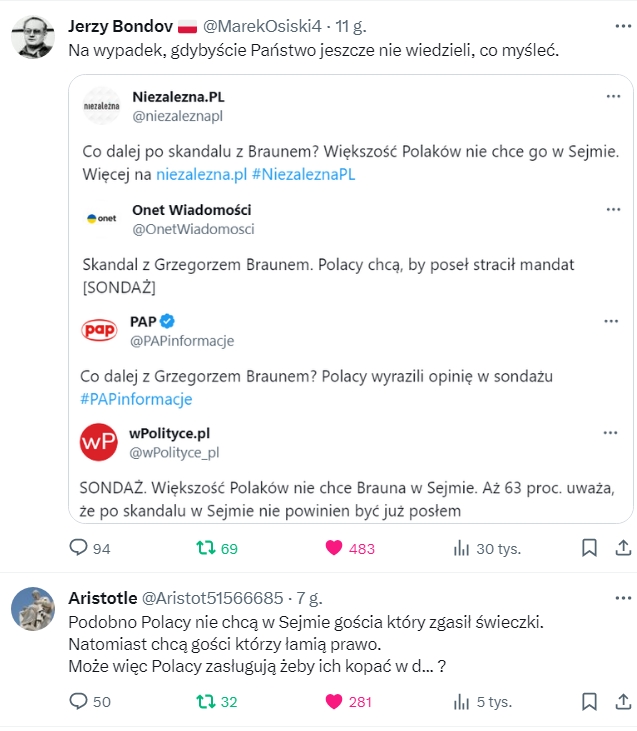This screenshot has height=731, width=637.
Task: Bookmark Jerzy Bondov's post
Action: (x=590, y=548)
